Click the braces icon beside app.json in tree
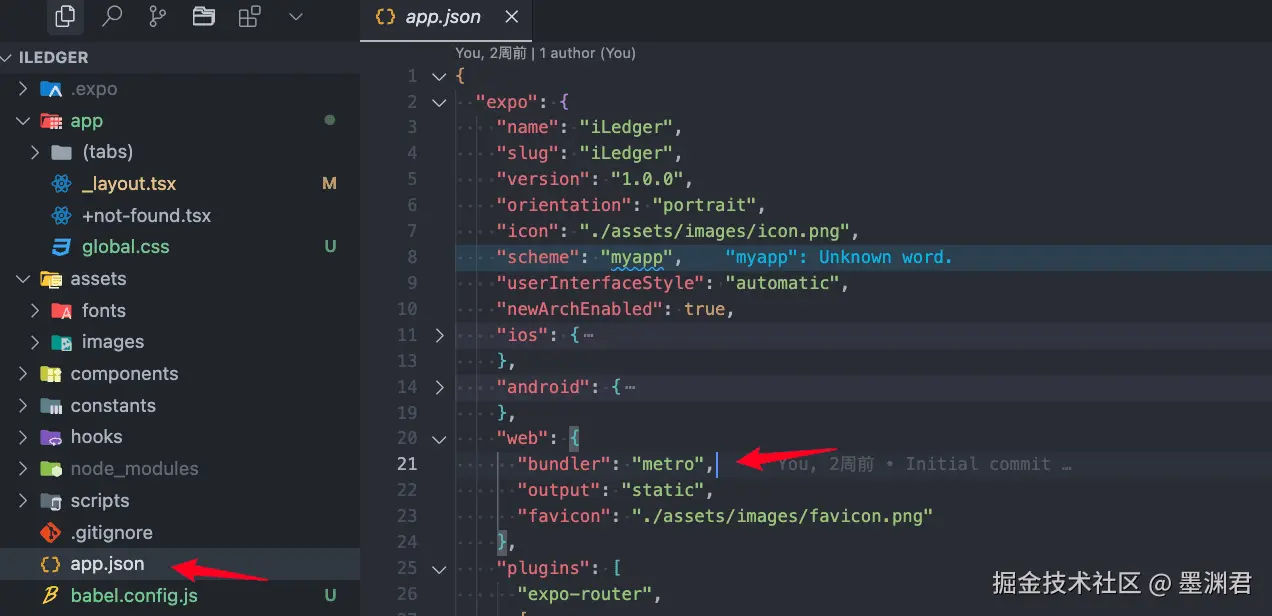This screenshot has height=616, width=1272. (50, 564)
